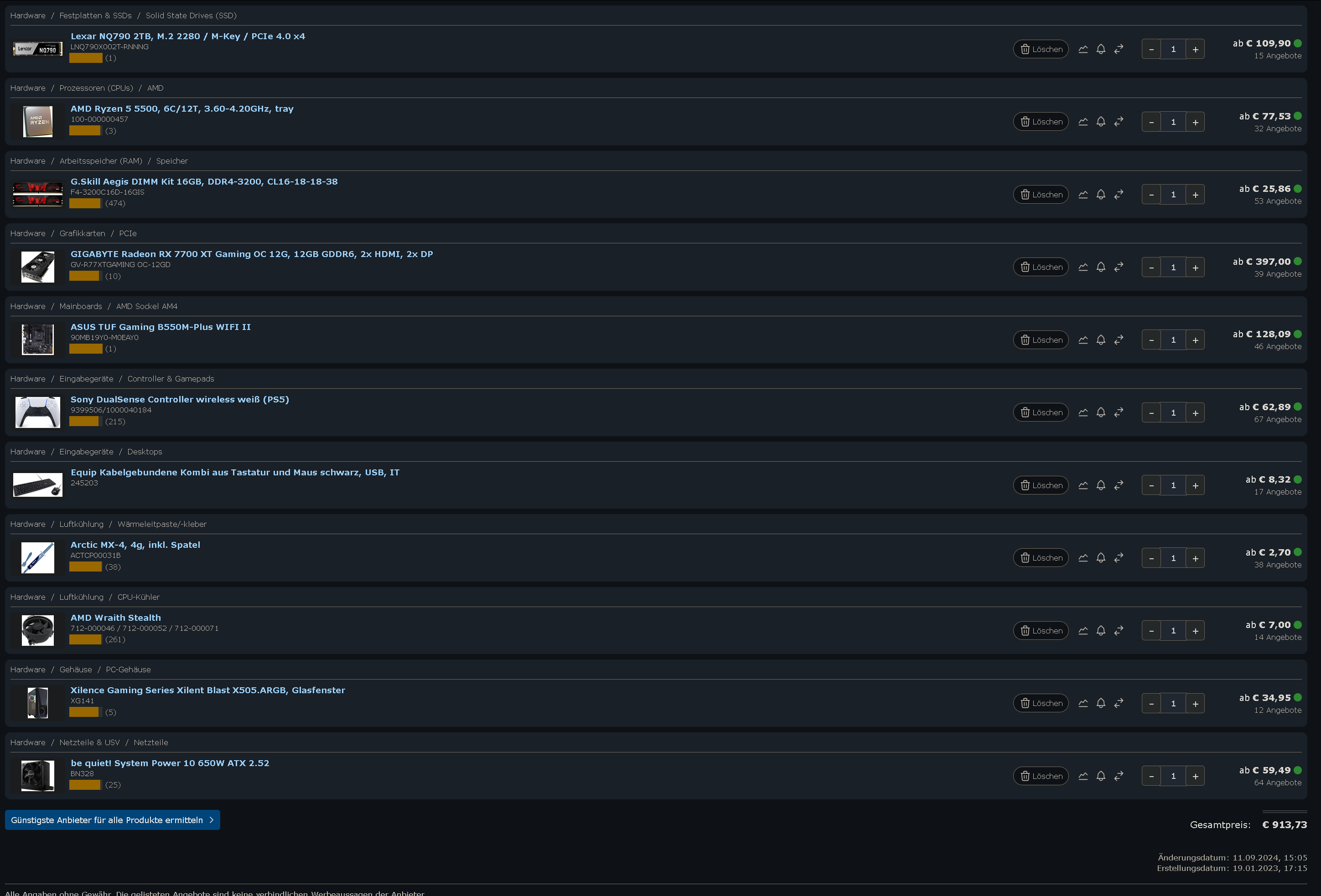This screenshot has height=896, width=1321.
Task: Increase quantity of Lexar NQ790 SSD
Action: coord(1195,49)
